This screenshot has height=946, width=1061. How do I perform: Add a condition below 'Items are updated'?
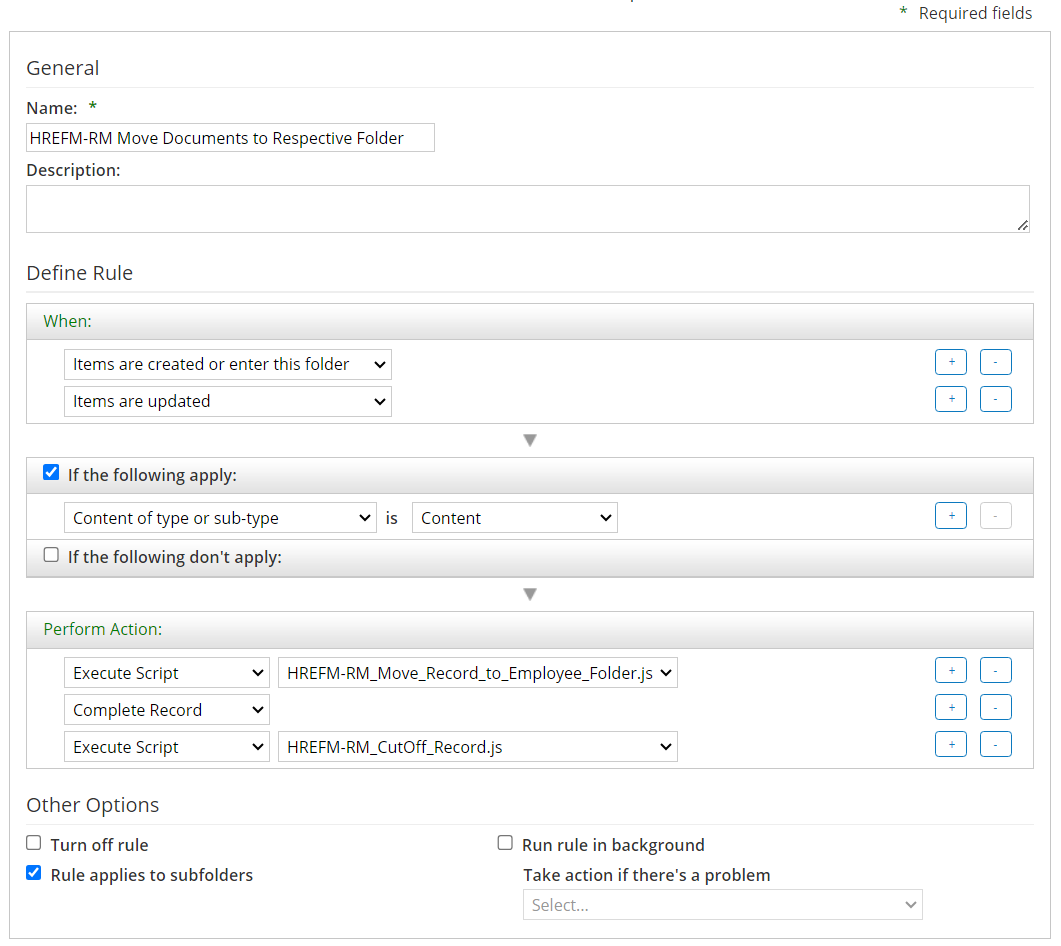[951, 398]
